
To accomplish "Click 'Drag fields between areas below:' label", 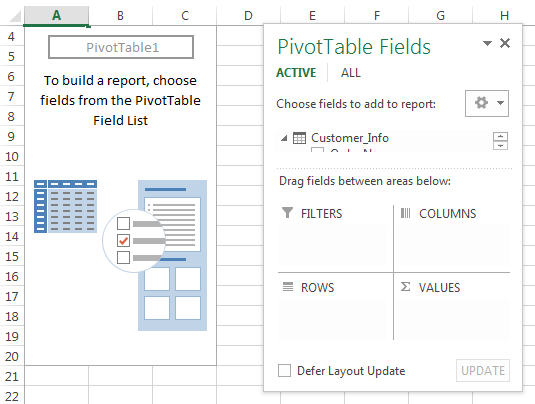I will tap(365, 181).
